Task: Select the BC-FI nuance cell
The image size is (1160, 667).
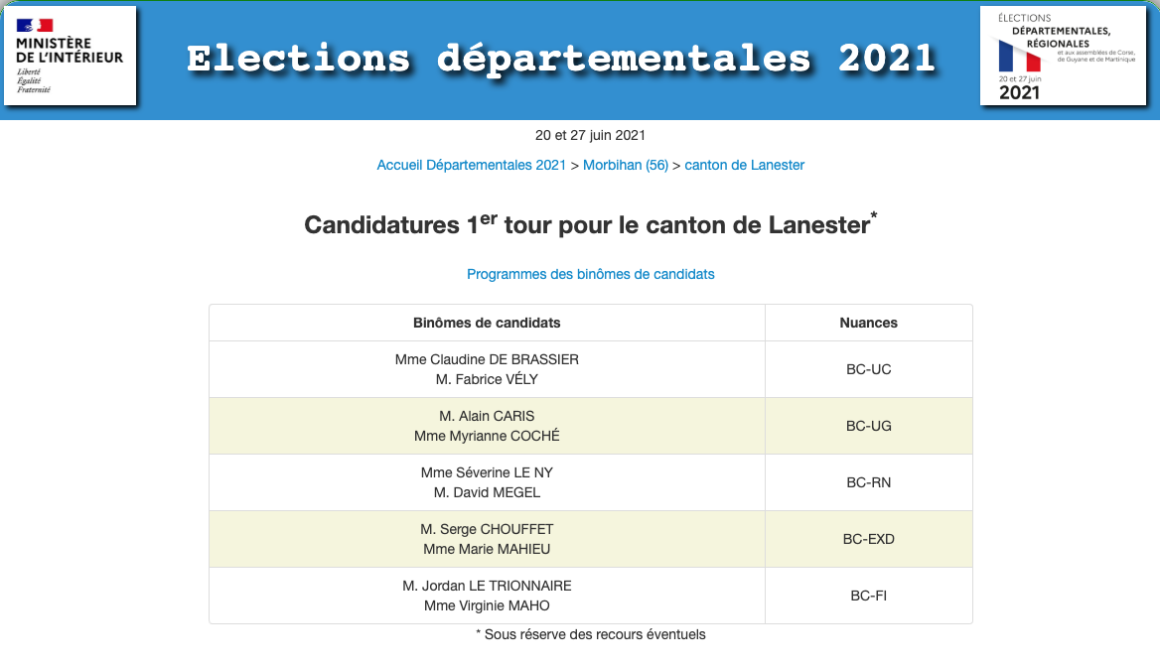Action: [x=868, y=596]
